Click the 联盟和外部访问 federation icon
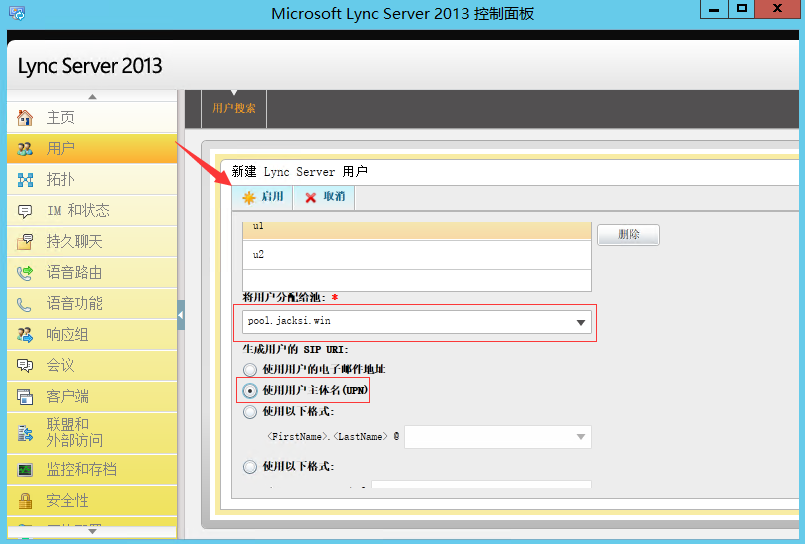Image resolution: width=805 pixels, height=544 pixels. pos(25,433)
